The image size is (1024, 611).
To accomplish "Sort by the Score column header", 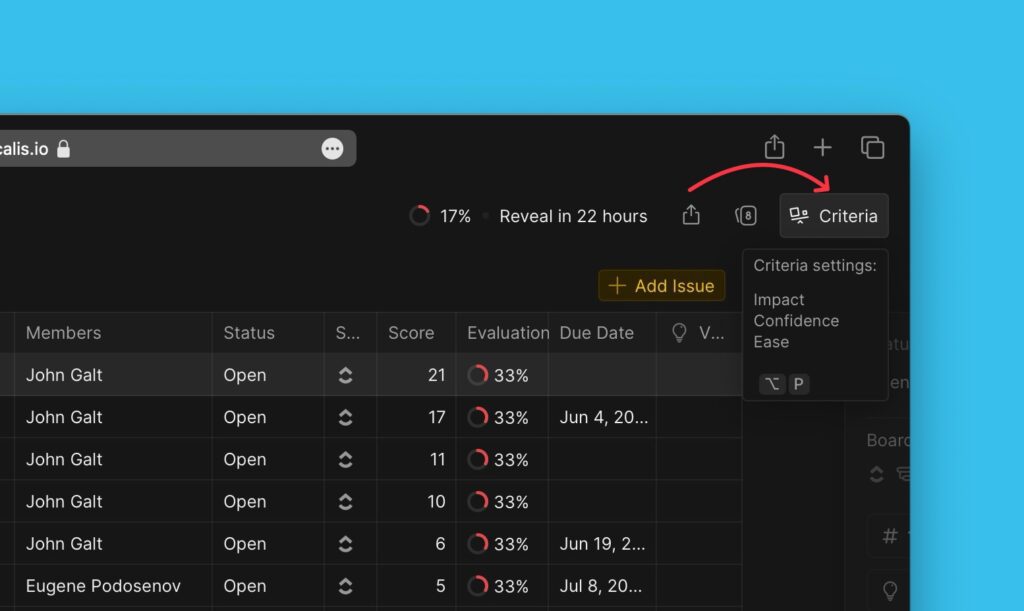I will tap(411, 333).
